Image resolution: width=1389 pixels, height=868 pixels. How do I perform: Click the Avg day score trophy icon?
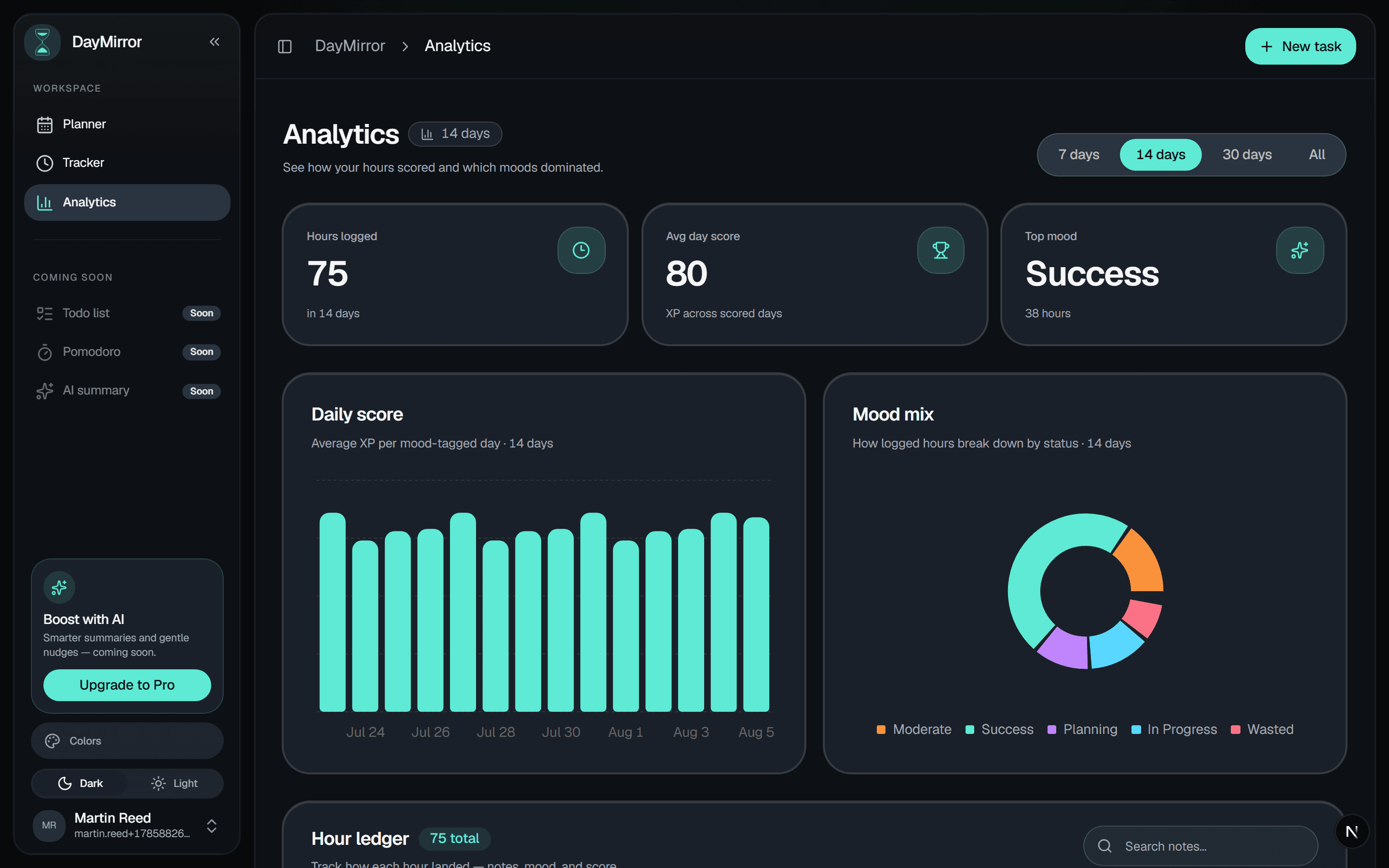940,250
